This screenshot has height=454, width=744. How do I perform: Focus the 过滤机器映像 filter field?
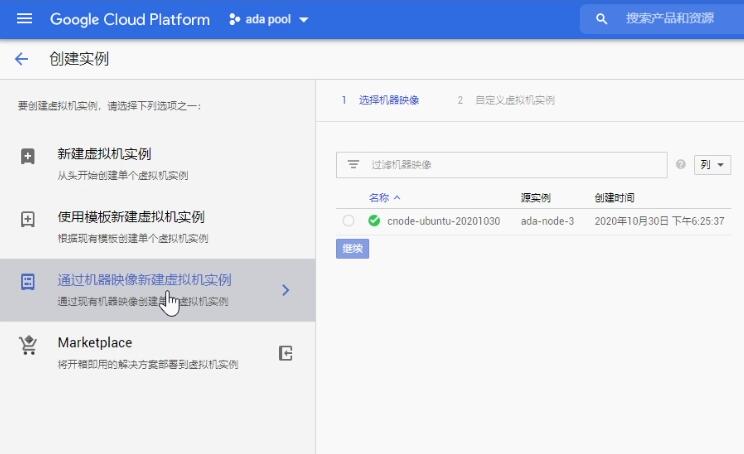(x=502, y=165)
